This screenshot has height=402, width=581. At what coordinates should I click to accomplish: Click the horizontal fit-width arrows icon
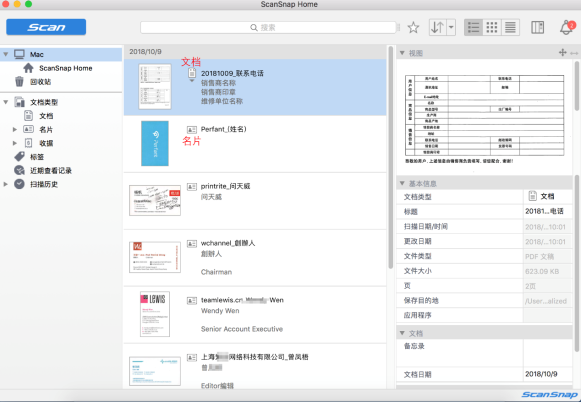pyautogui.click(x=574, y=53)
